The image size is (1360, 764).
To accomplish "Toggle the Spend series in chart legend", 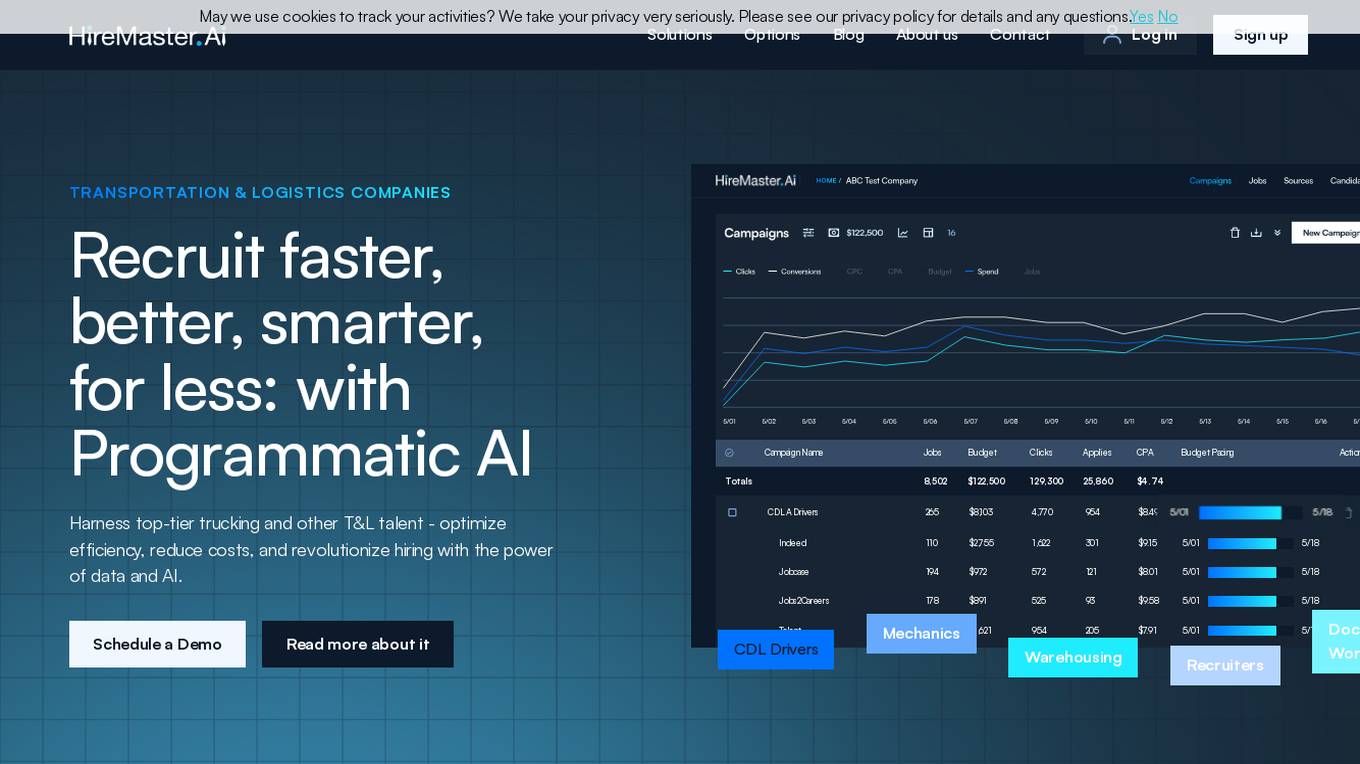I will point(981,272).
